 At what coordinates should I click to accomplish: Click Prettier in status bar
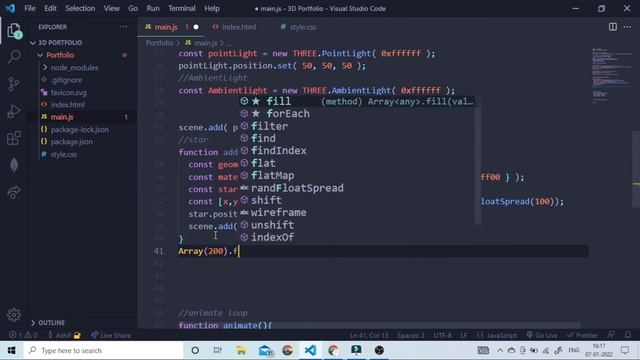582,335
